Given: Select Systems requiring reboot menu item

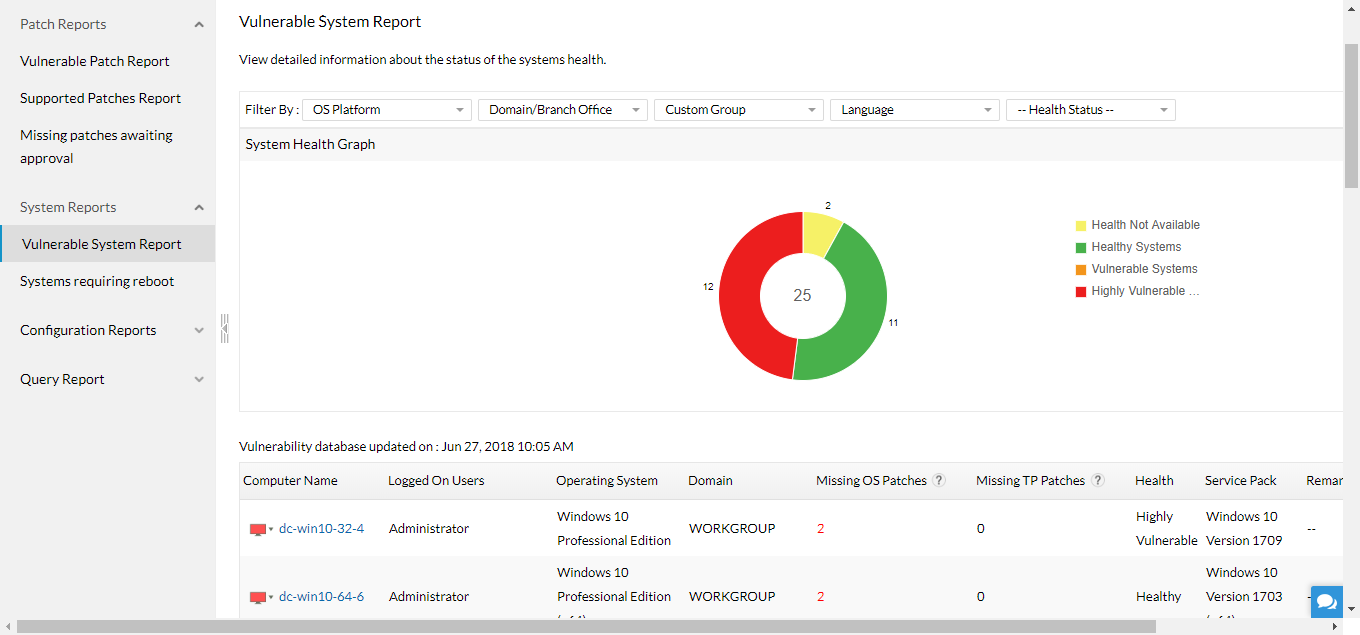Looking at the screenshot, I should pos(97,281).
